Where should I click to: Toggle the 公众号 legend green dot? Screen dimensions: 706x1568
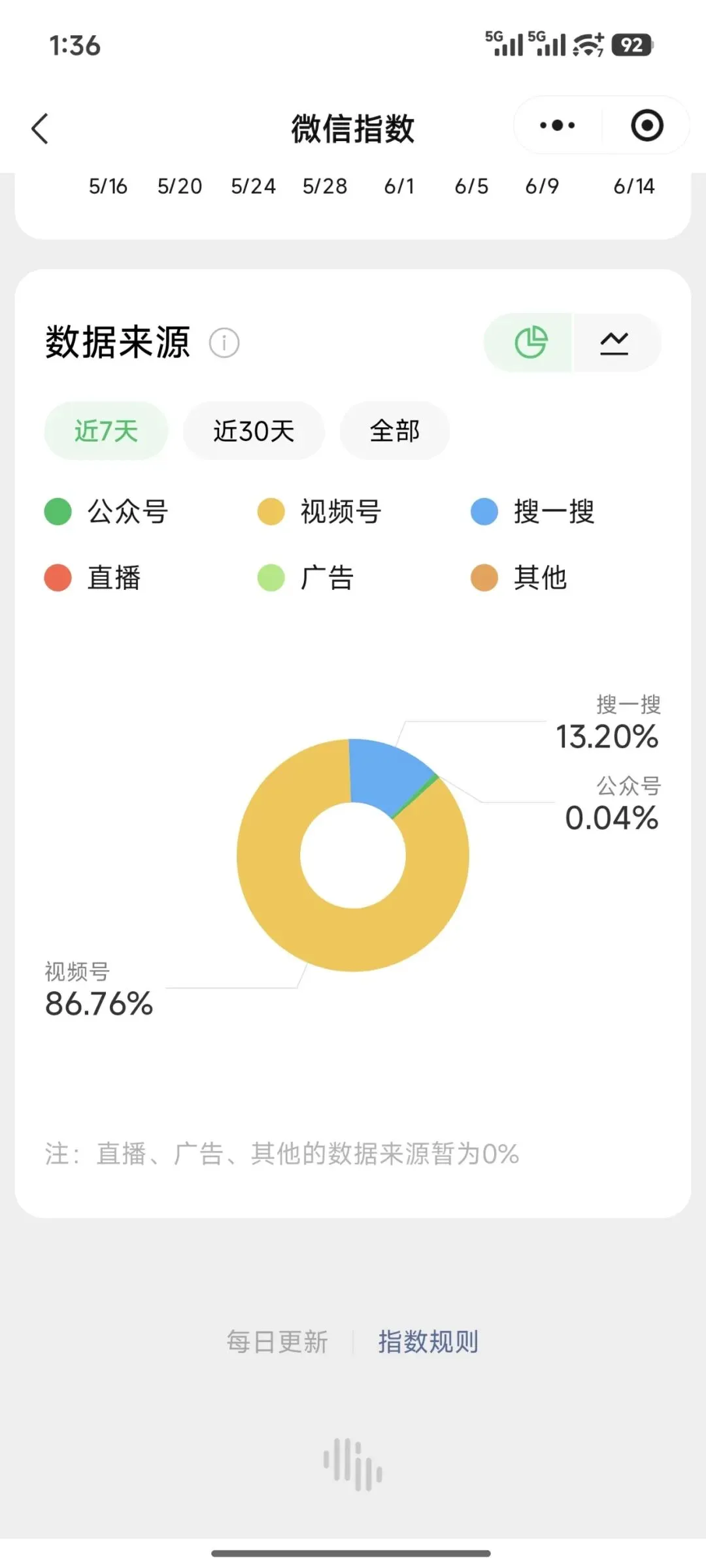[58, 512]
